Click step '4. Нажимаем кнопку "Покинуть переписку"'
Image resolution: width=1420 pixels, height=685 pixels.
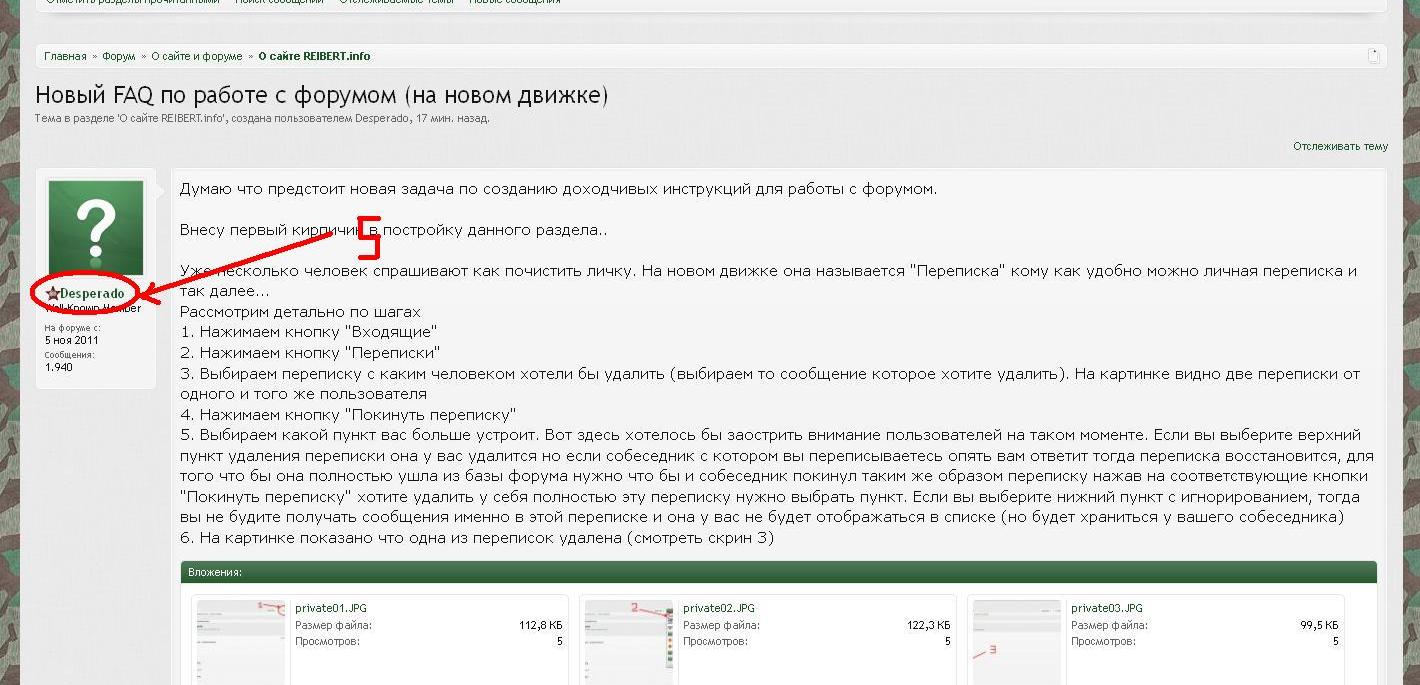pos(348,414)
